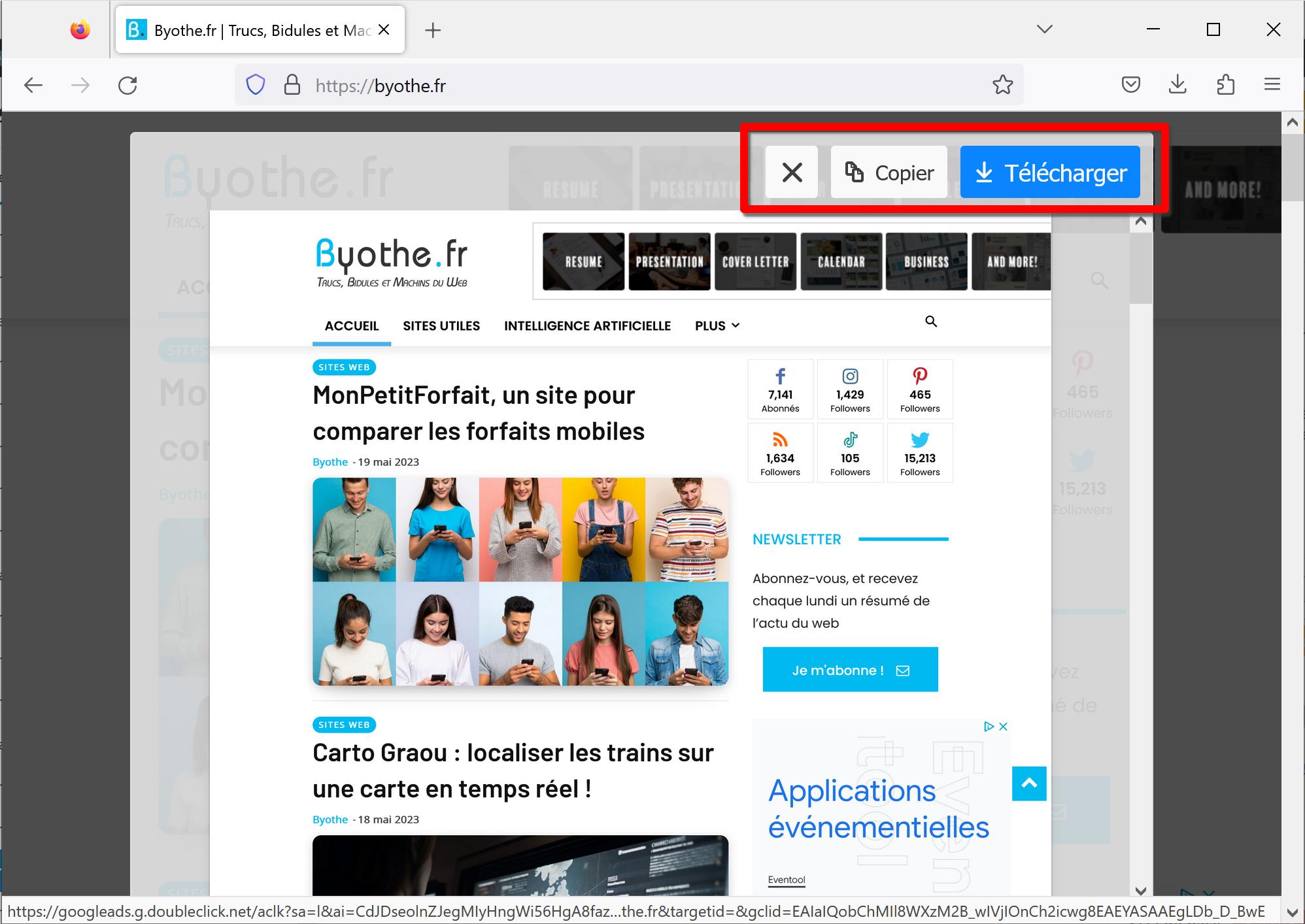Viewport: 1305px width, 924px height.
Task: Switch to the ACCUEIL section
Action: [351, 325]
